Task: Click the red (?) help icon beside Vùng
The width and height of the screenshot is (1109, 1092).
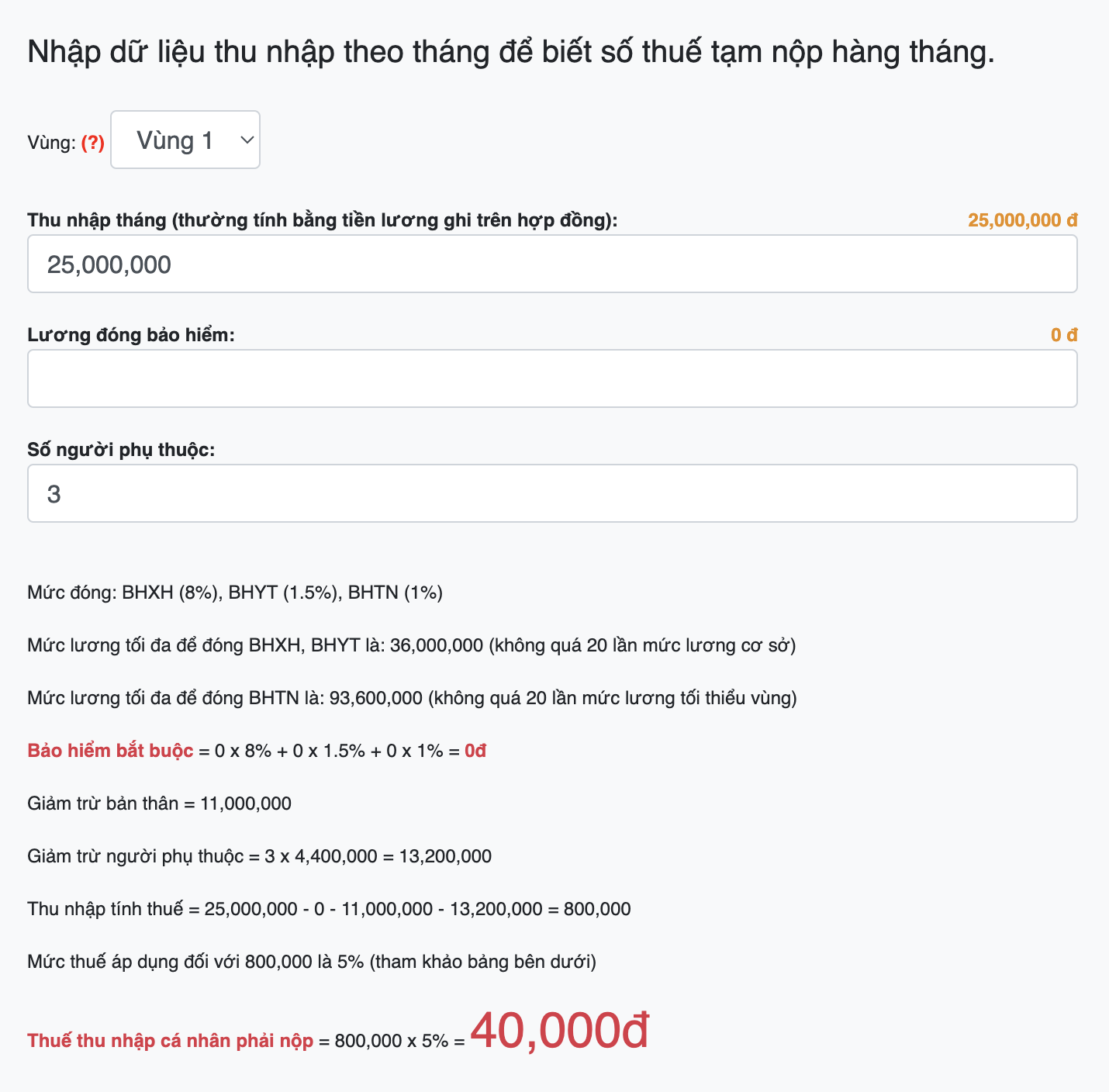Action: tap(92, 143)
